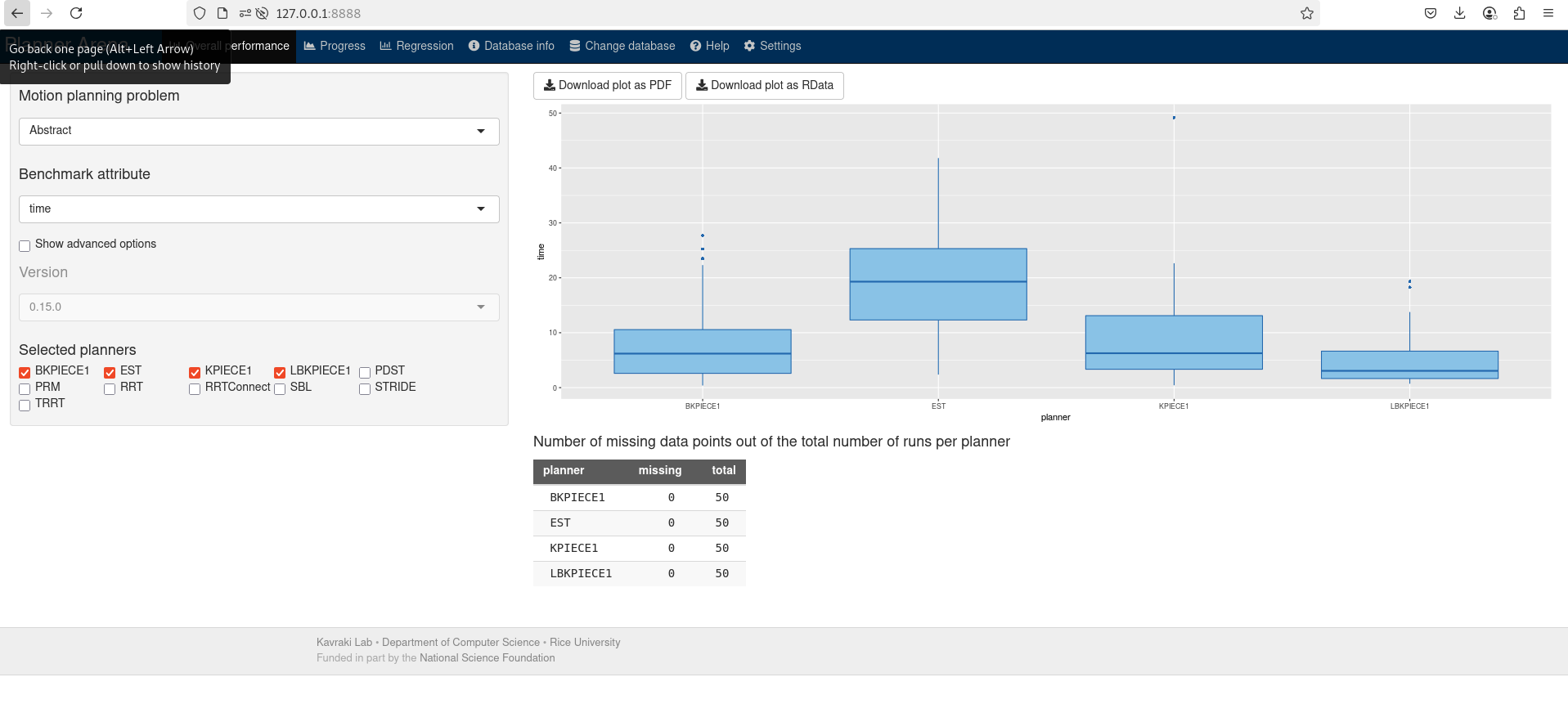Click the LBKPIECE1 boxplot box

tap(1409, 365)
